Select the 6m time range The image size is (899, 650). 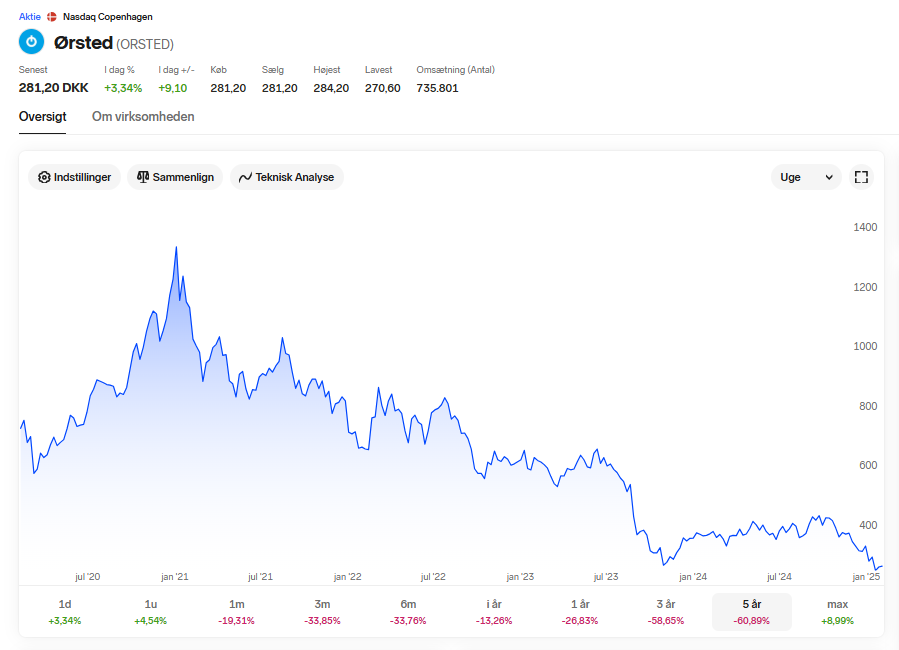(408, 612)
